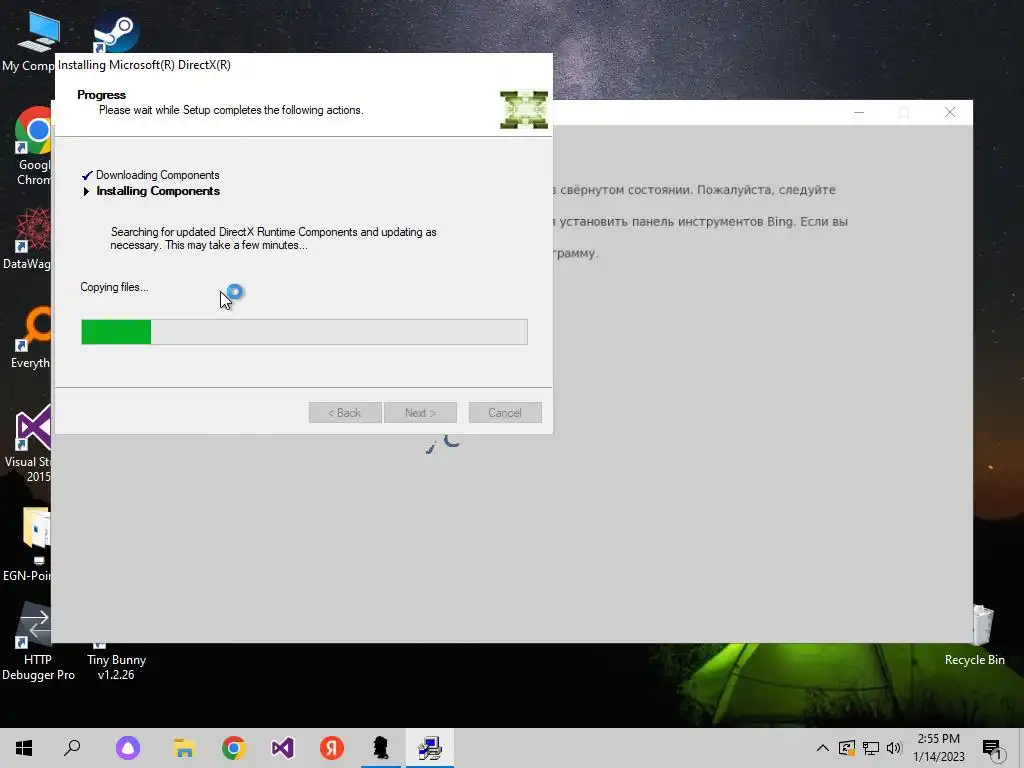Show hidden system tray icons
1024x768 pixels.
point(823,748)
